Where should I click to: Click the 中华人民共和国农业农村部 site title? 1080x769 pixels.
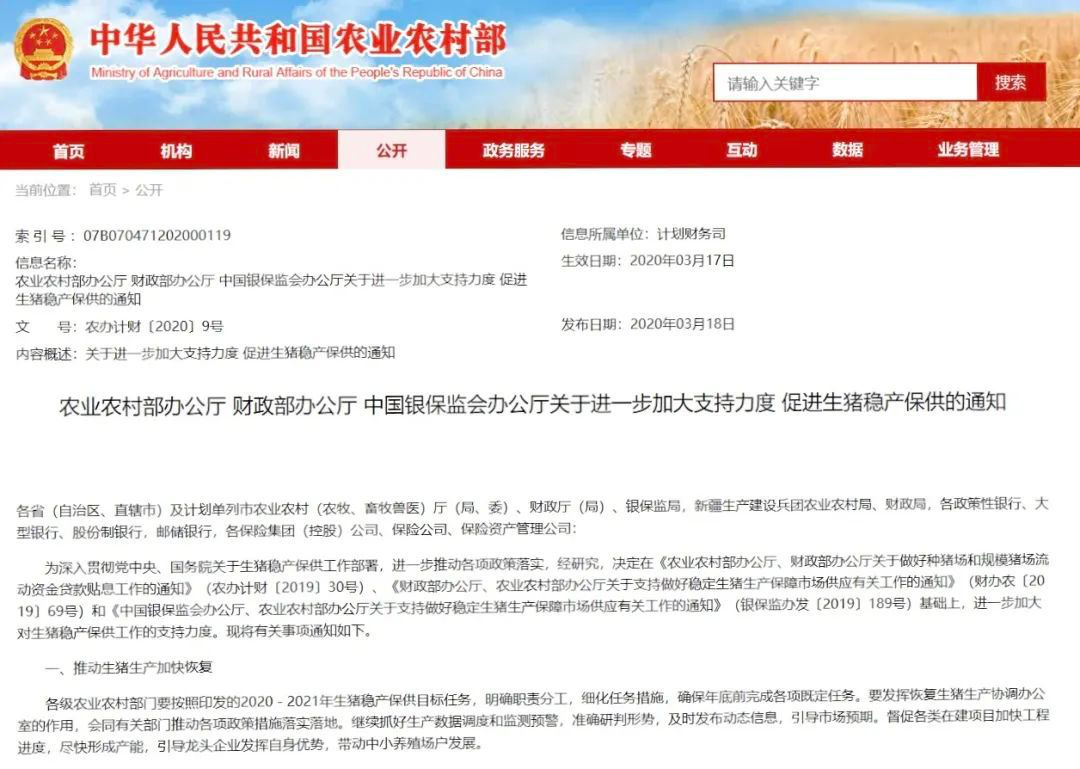click(x=298, y=40)
